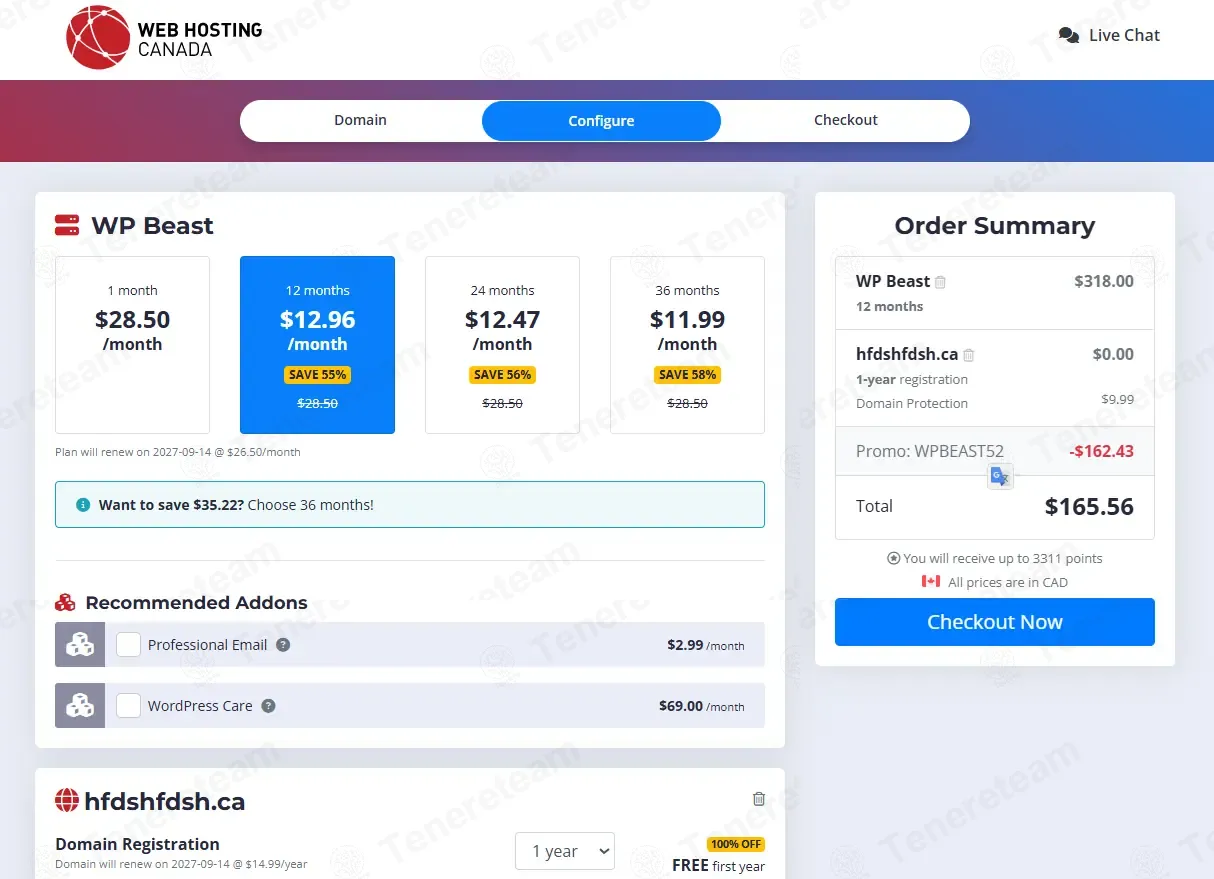Click the Order Summary heading
The width and height of the screenshot is (1214, 879).
click(995, 226)
